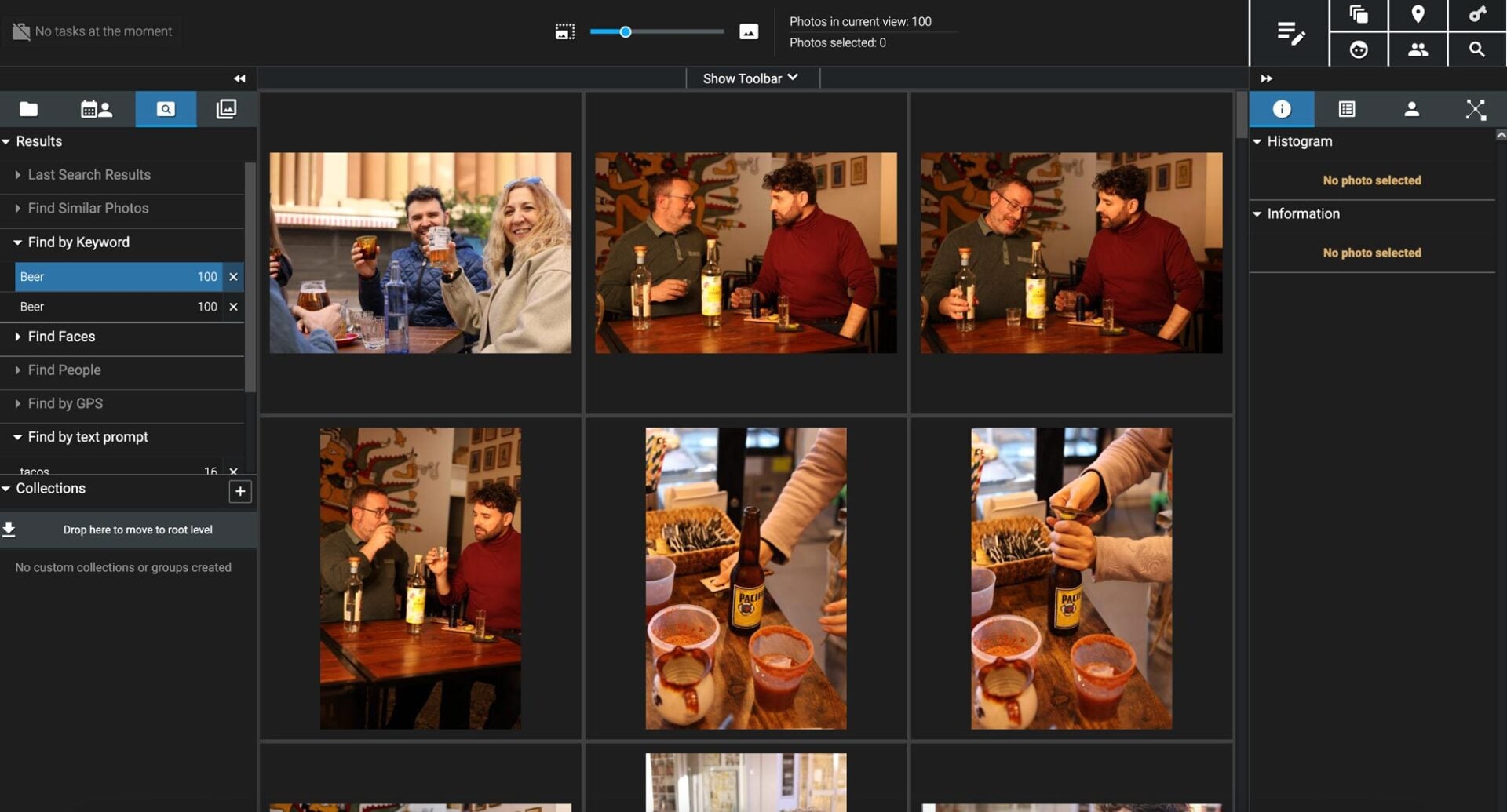
Task: Open the face search tool
Action: [1358, 49]
